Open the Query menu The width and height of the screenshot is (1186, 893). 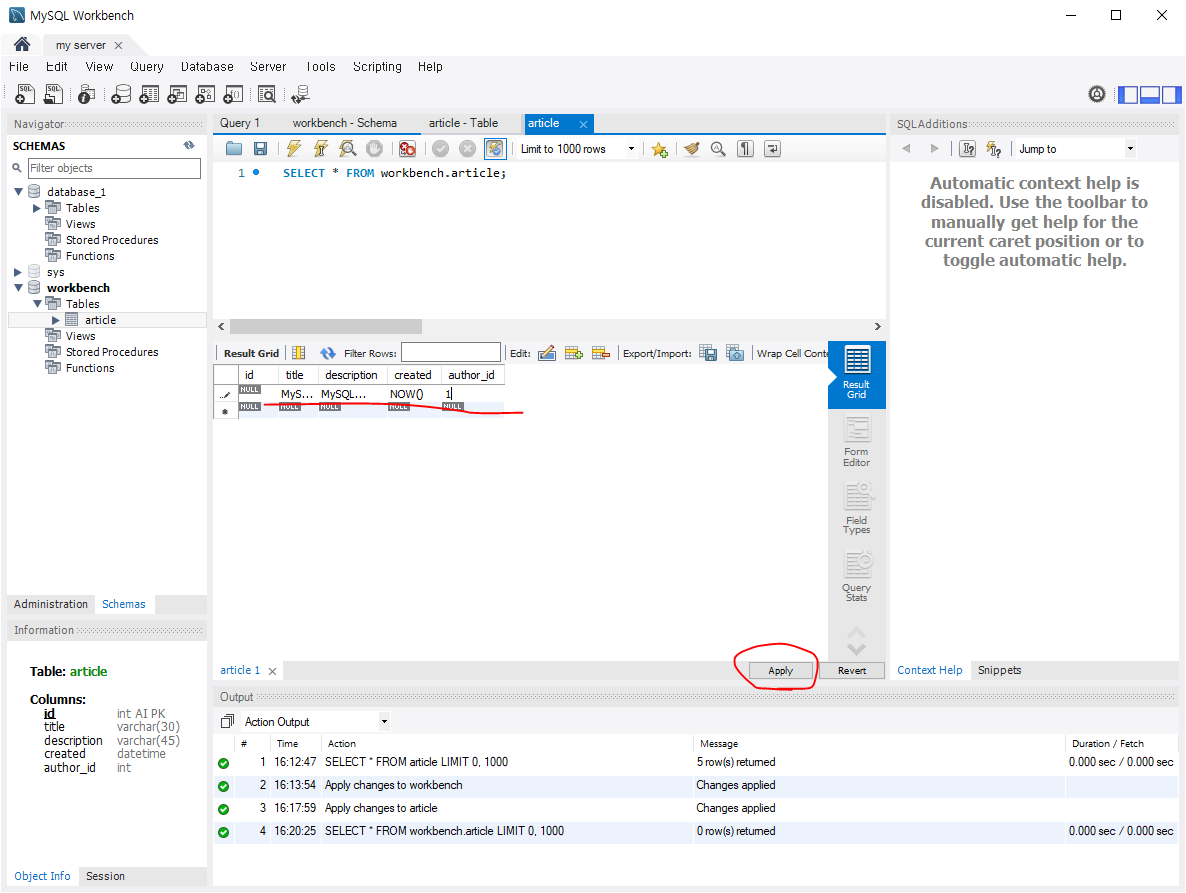(147, 67)
